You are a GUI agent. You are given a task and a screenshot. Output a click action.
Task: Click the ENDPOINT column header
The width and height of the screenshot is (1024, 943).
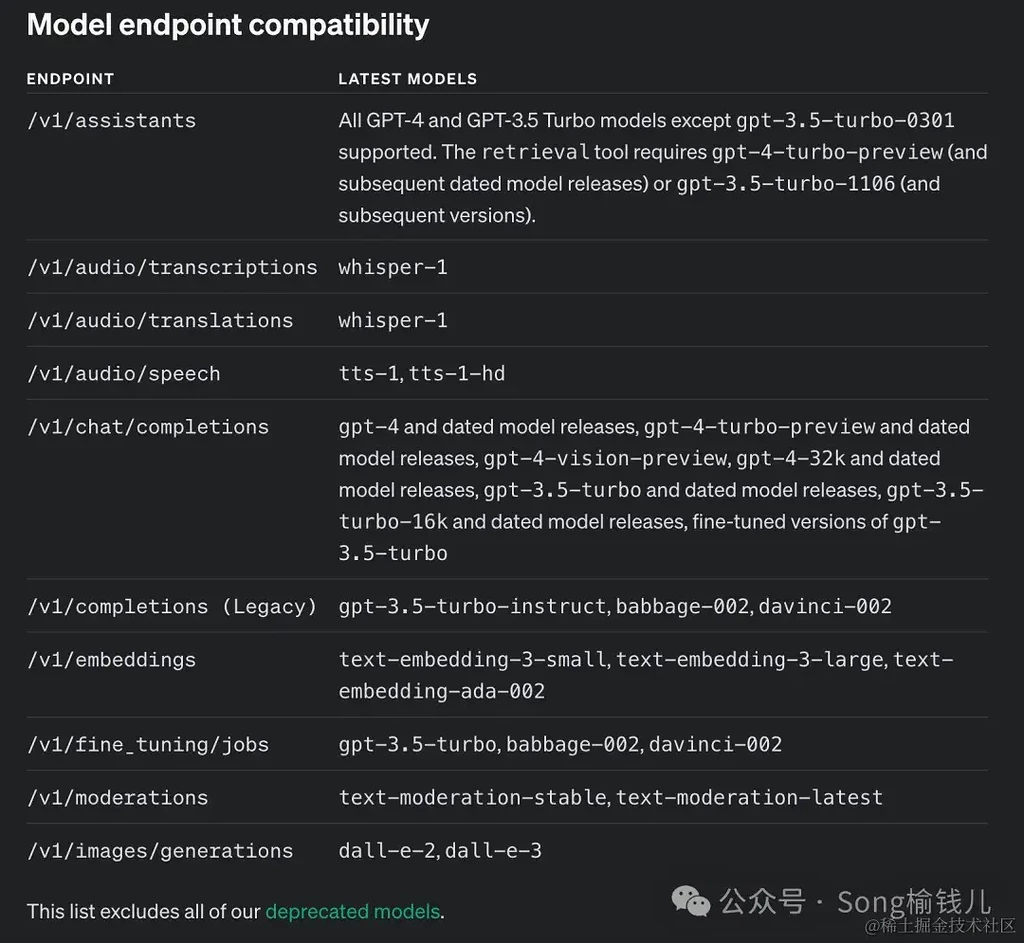[x=70, y=79]
